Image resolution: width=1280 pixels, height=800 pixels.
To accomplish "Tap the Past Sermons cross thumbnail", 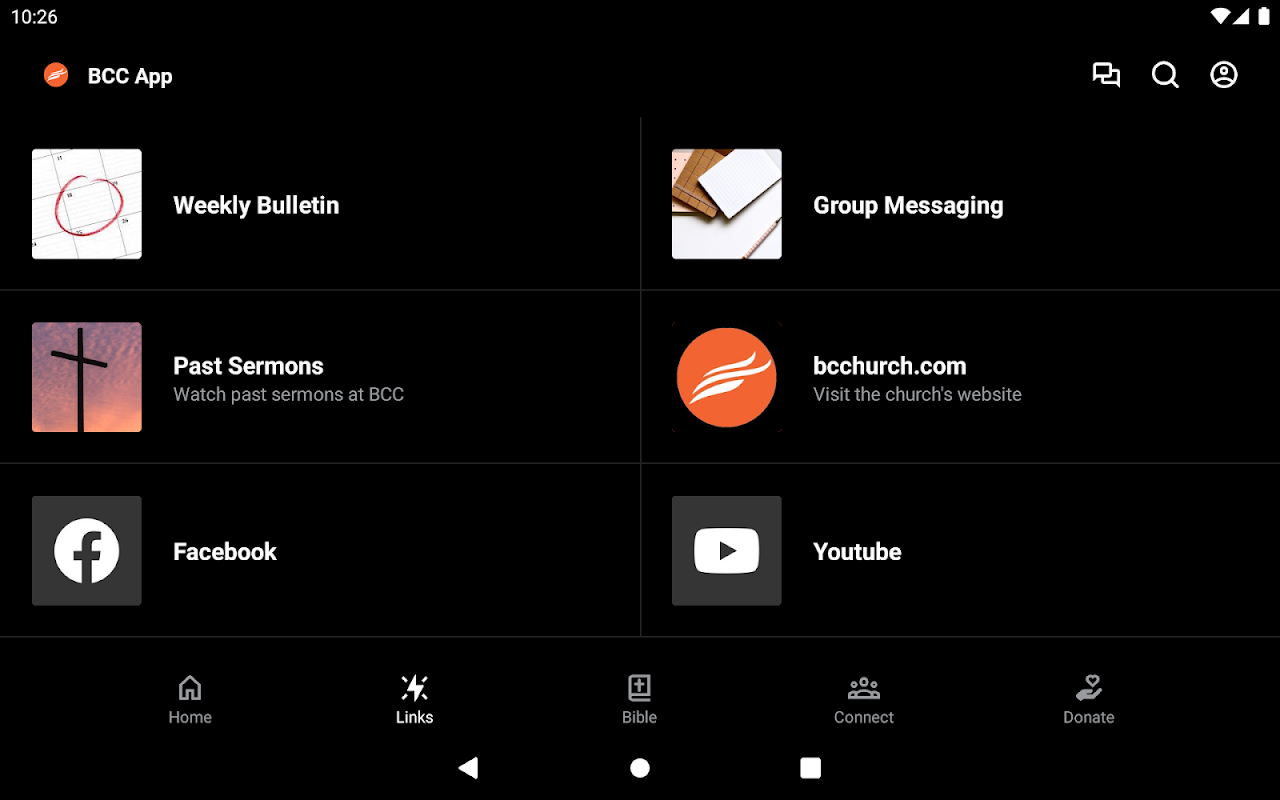I will (87, 377).
